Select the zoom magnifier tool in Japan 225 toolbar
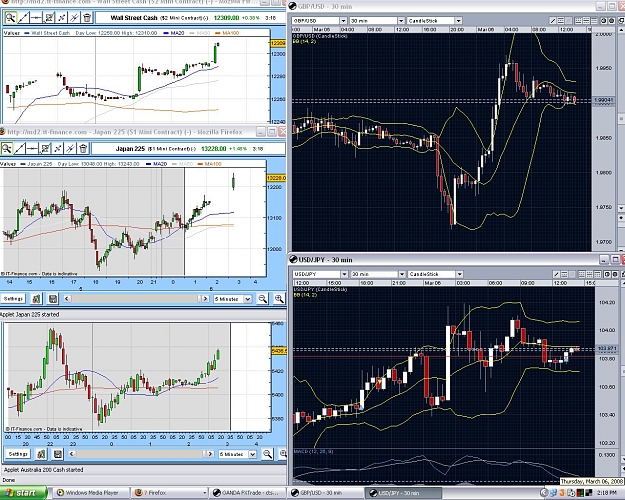This screenshot has height=500, width=625. coord(6,149)
